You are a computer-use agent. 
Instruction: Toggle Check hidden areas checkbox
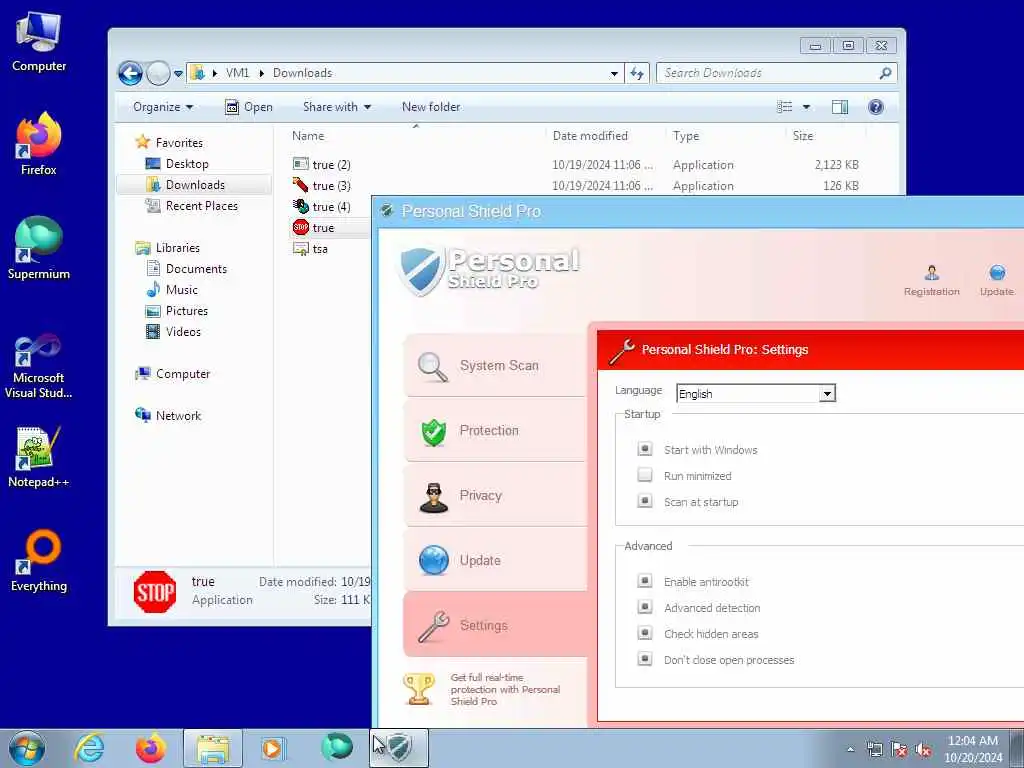(645, 633)
